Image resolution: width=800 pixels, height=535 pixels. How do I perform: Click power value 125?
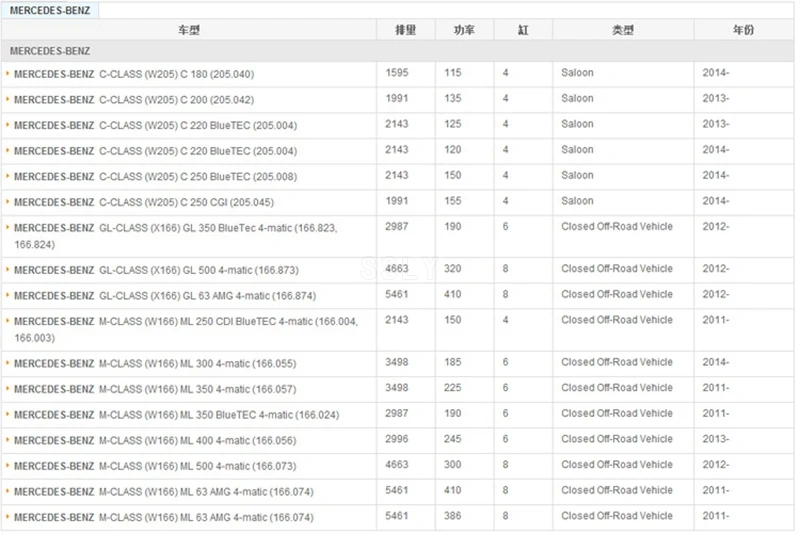click(453, 124)
